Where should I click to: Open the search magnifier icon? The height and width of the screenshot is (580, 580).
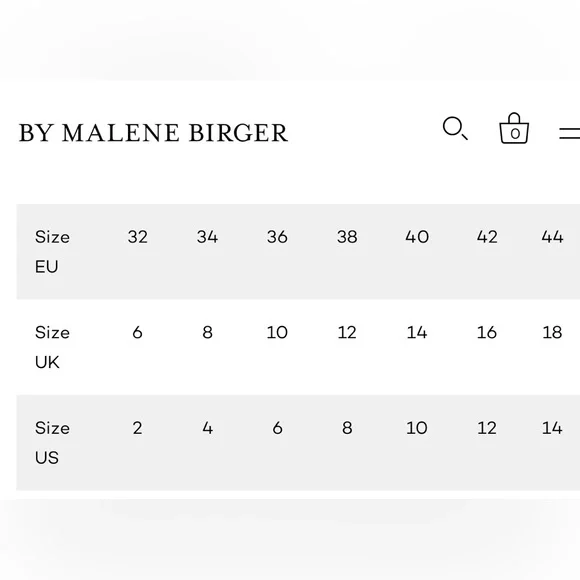pos(455,129)
